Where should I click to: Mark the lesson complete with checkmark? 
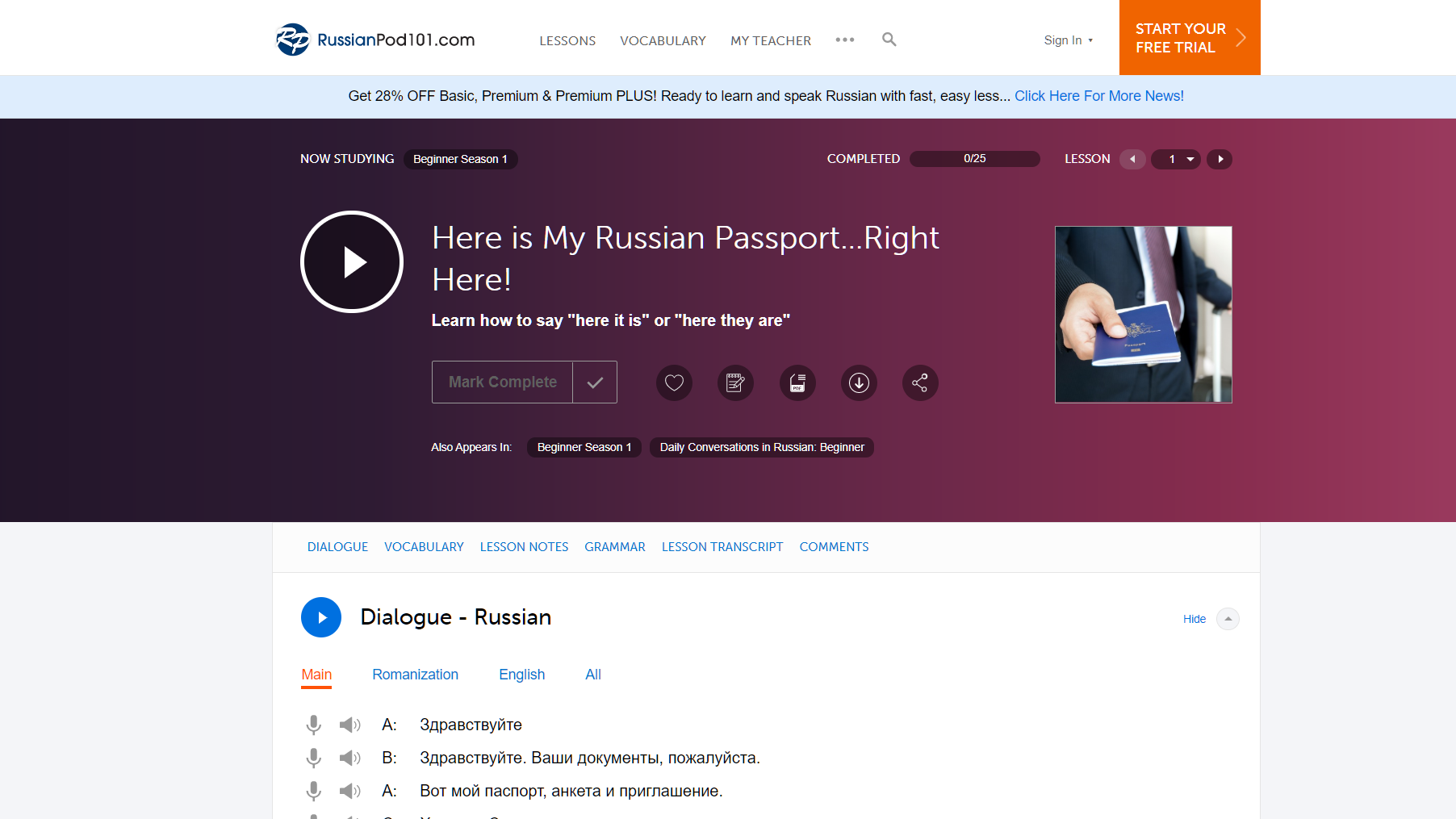[x=595, y=382]
